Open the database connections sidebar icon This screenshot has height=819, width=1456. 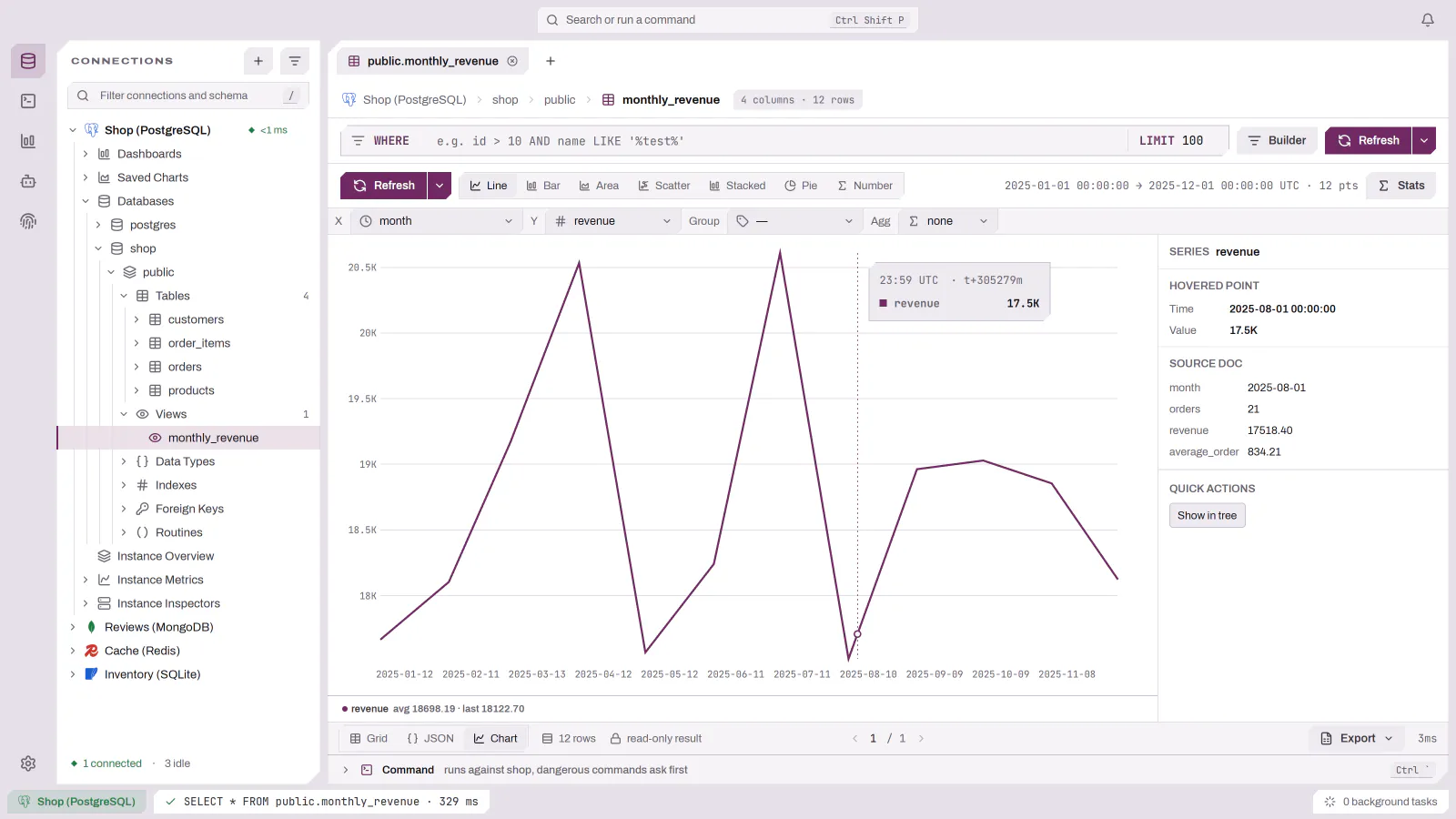[28, 61]
